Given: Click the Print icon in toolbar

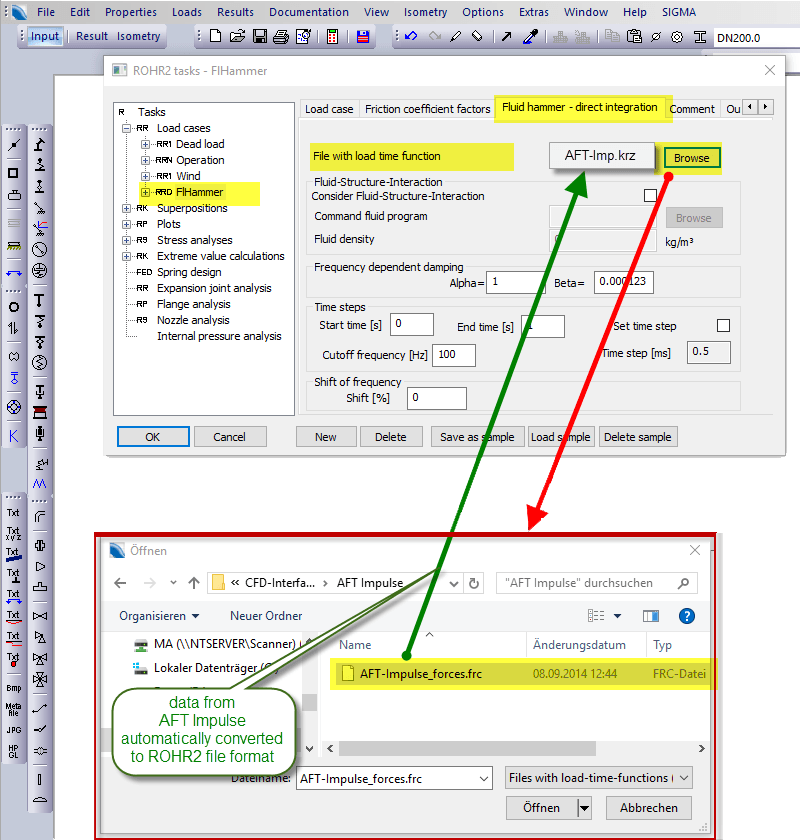Looking at the screenshot, I should 281,37.
